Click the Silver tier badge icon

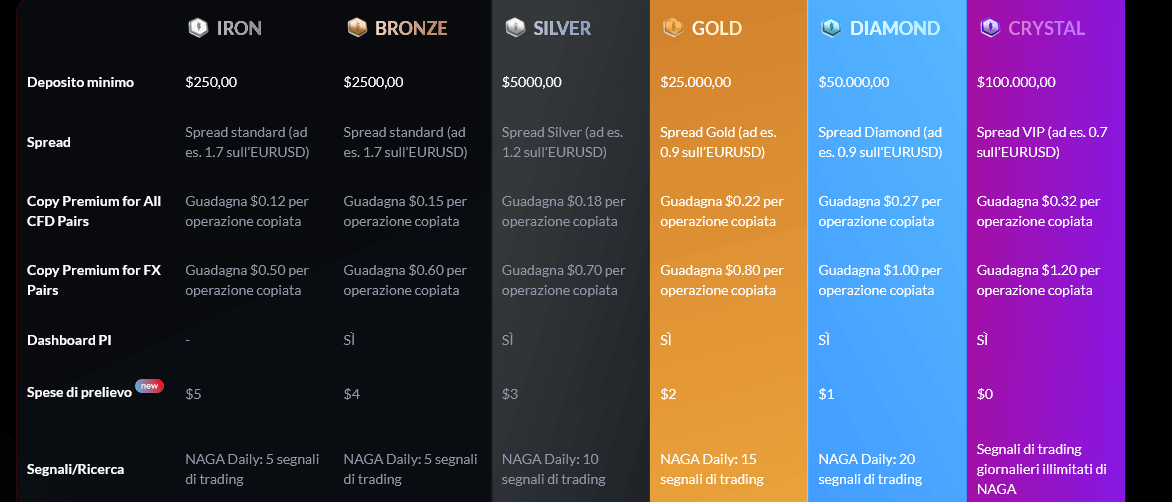[515, 28]
